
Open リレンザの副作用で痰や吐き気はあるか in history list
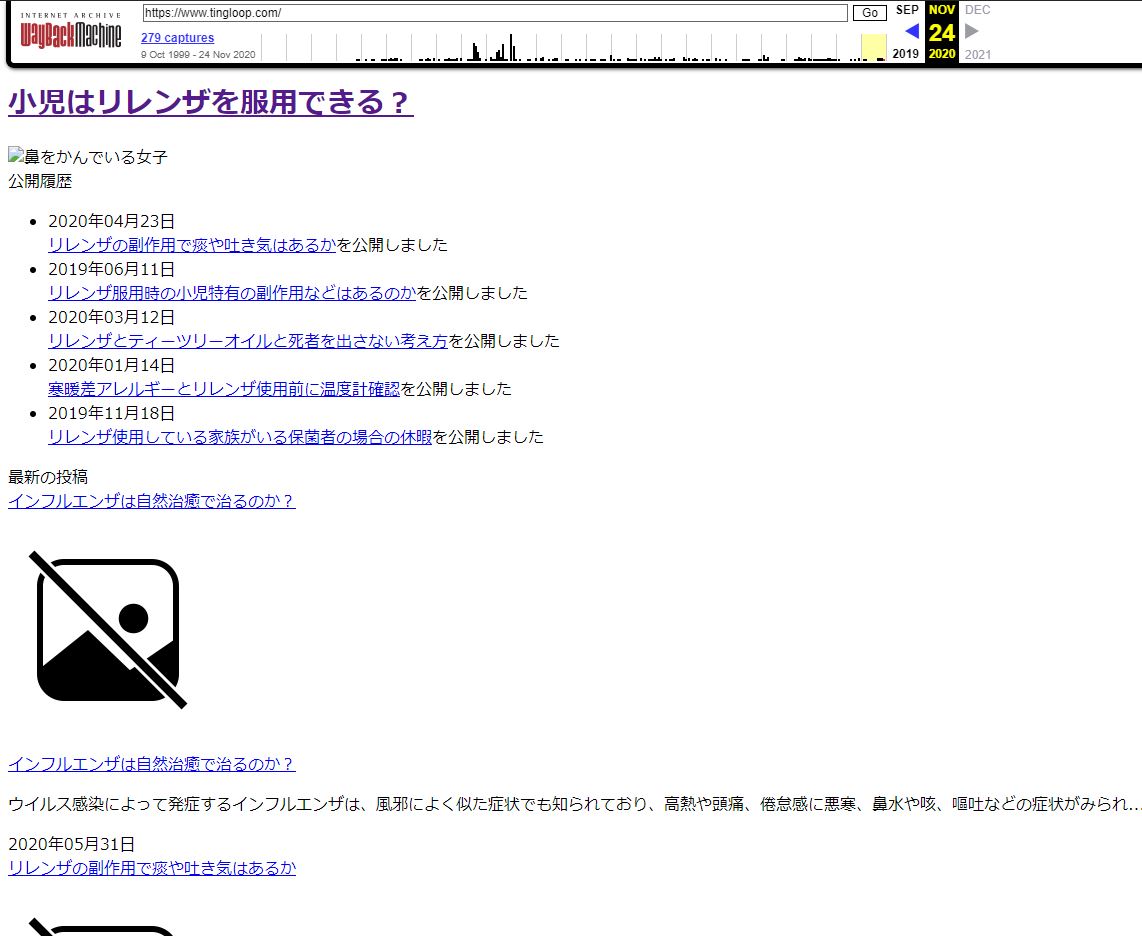click(x=192, y=245)
